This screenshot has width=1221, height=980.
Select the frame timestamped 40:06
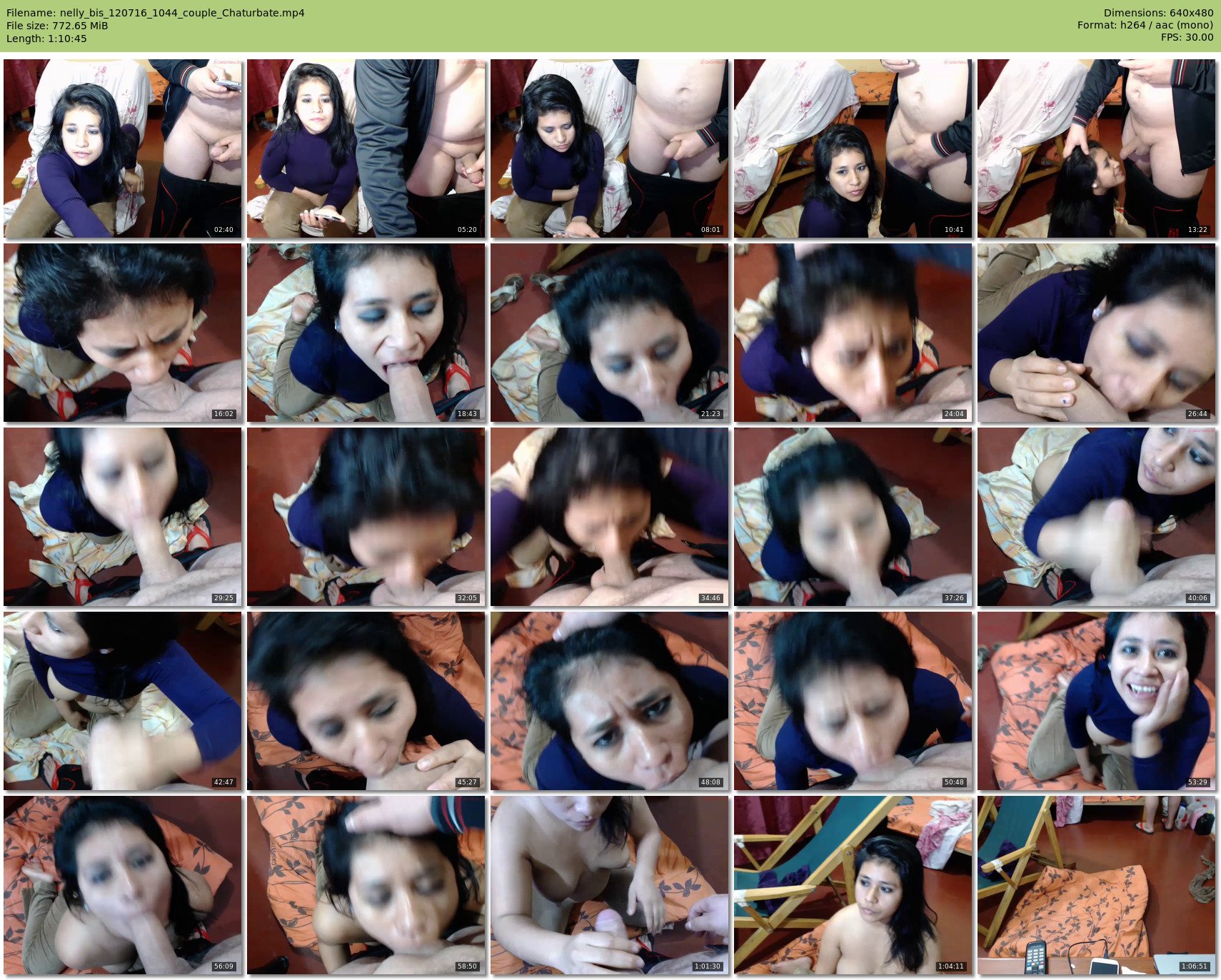[1097, 517]
